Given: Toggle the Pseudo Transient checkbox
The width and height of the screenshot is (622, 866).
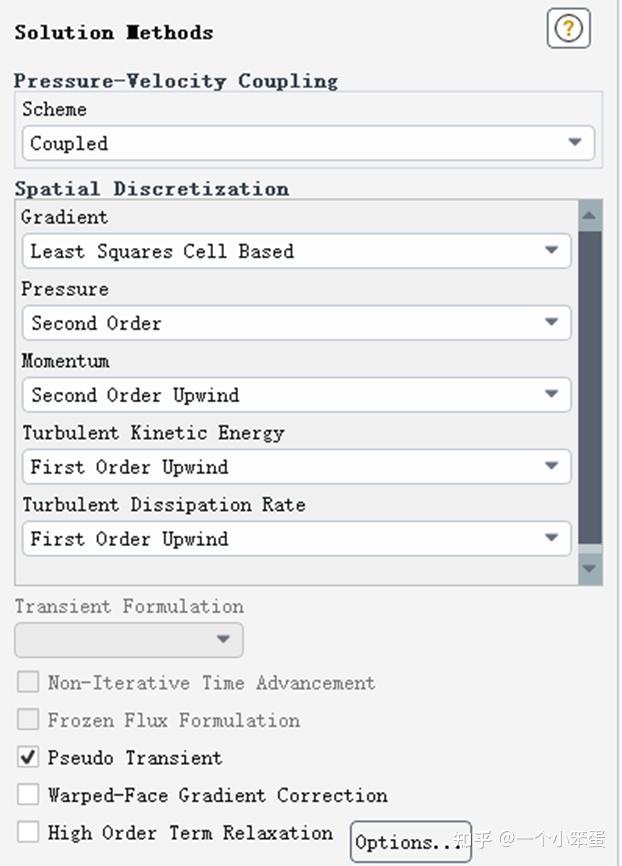Looking at the screenshot, I should 28,758.
